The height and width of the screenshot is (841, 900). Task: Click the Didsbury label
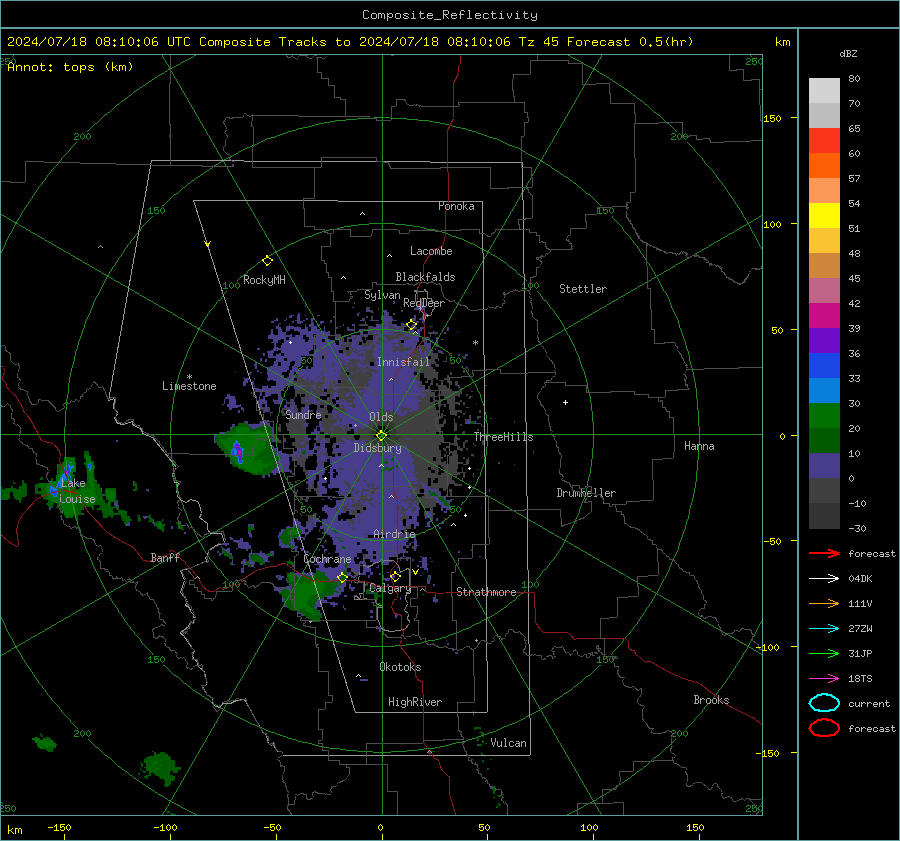coord(377,448)
